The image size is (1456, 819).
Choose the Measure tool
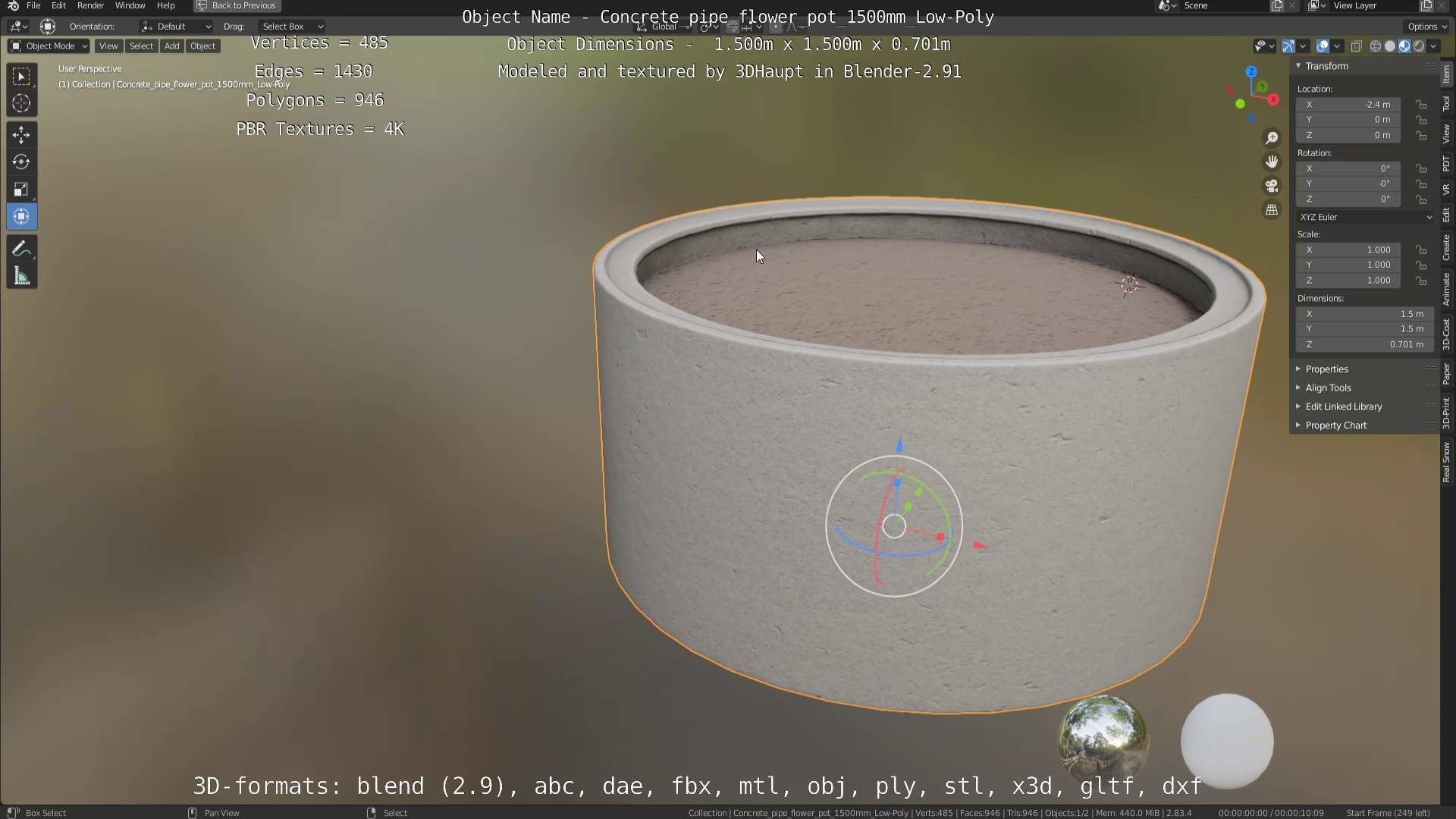(21, 276)
